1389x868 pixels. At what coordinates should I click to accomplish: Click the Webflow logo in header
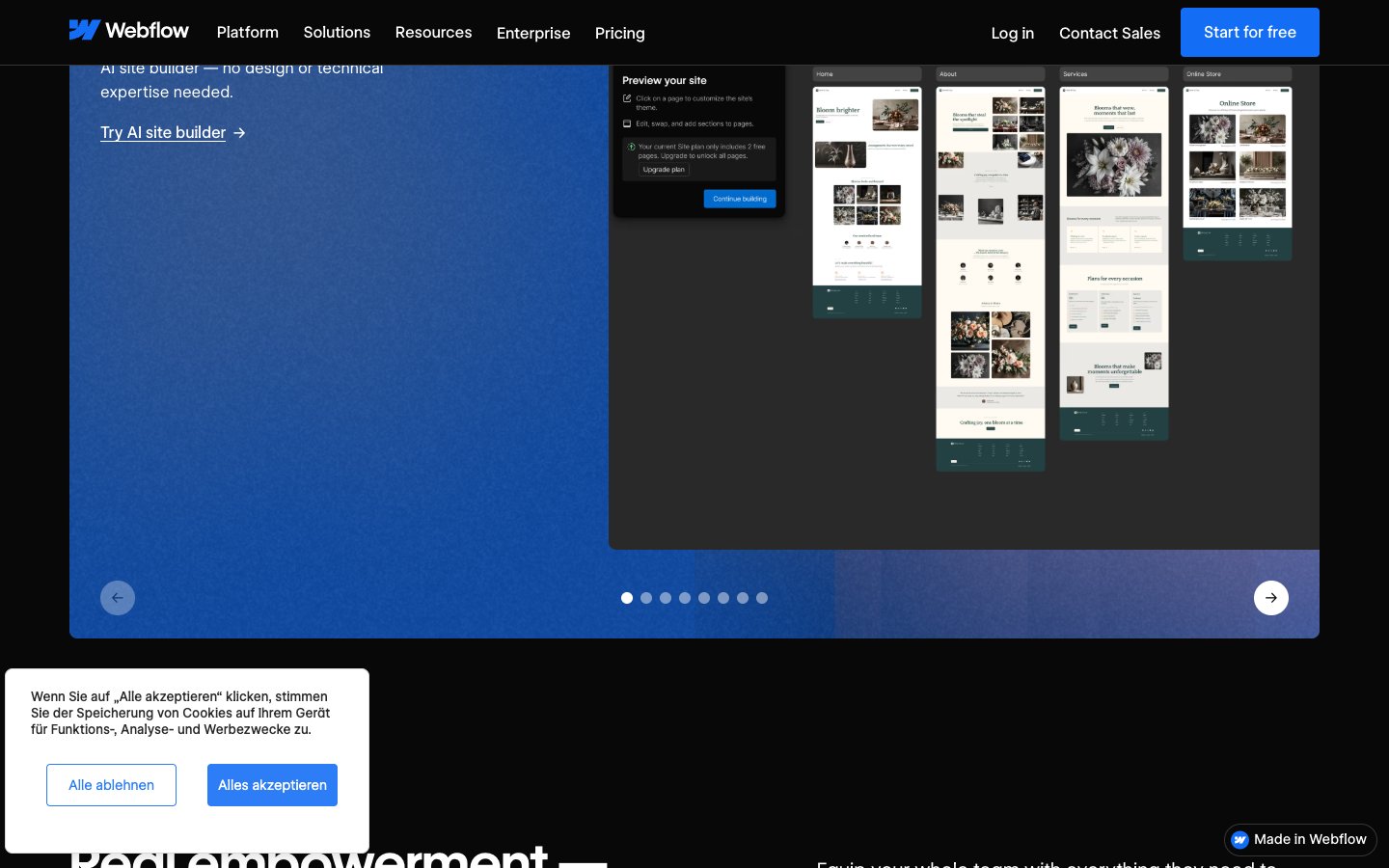pos(129,31)
